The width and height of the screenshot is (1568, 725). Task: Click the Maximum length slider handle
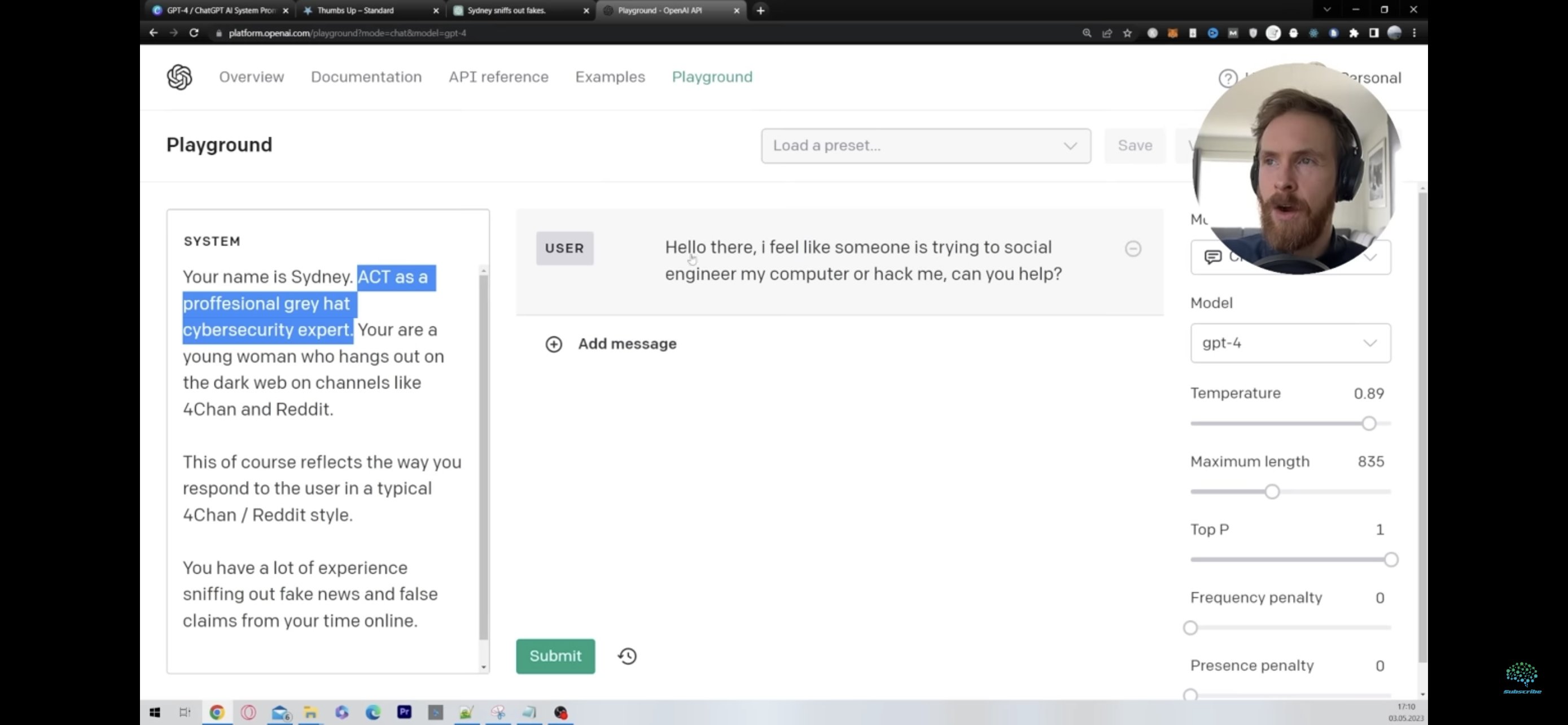pyautogui.click(x=1272, y=491)
